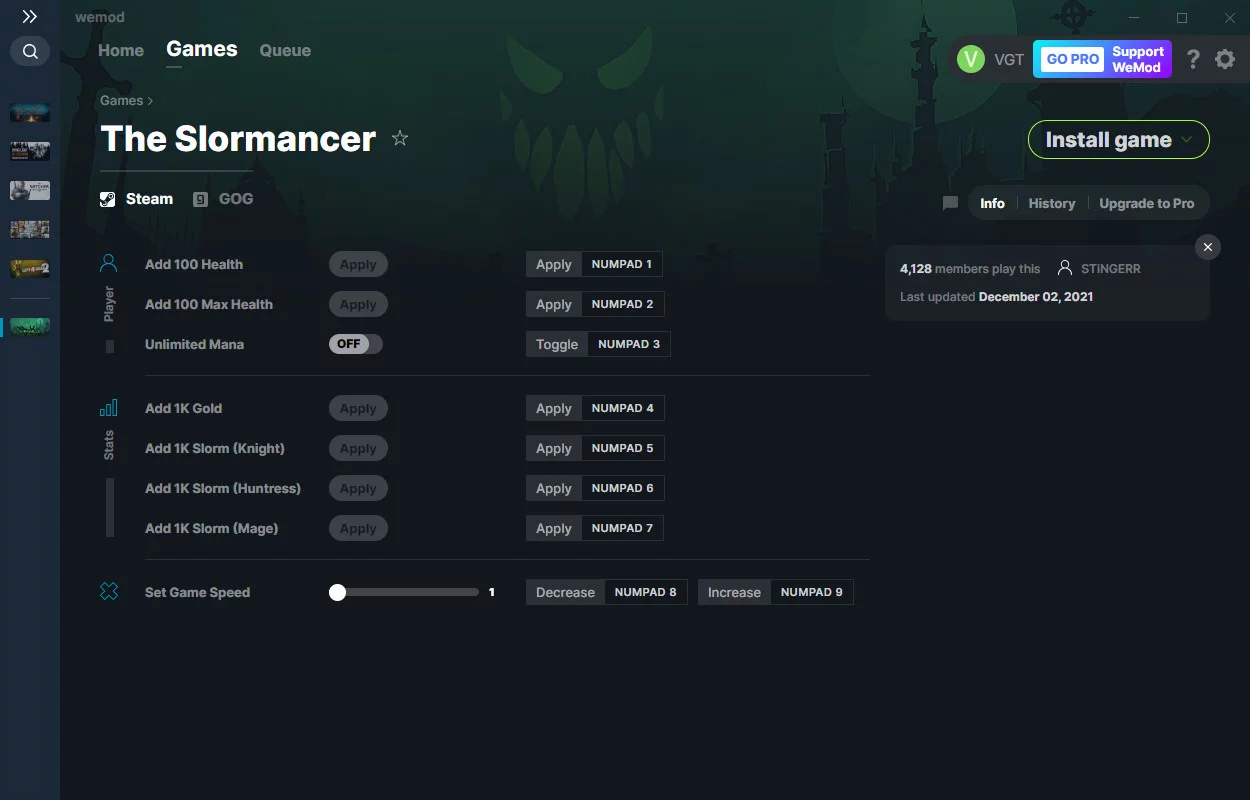Click Apply hotkey button beside NUMPAD 4

554,408
